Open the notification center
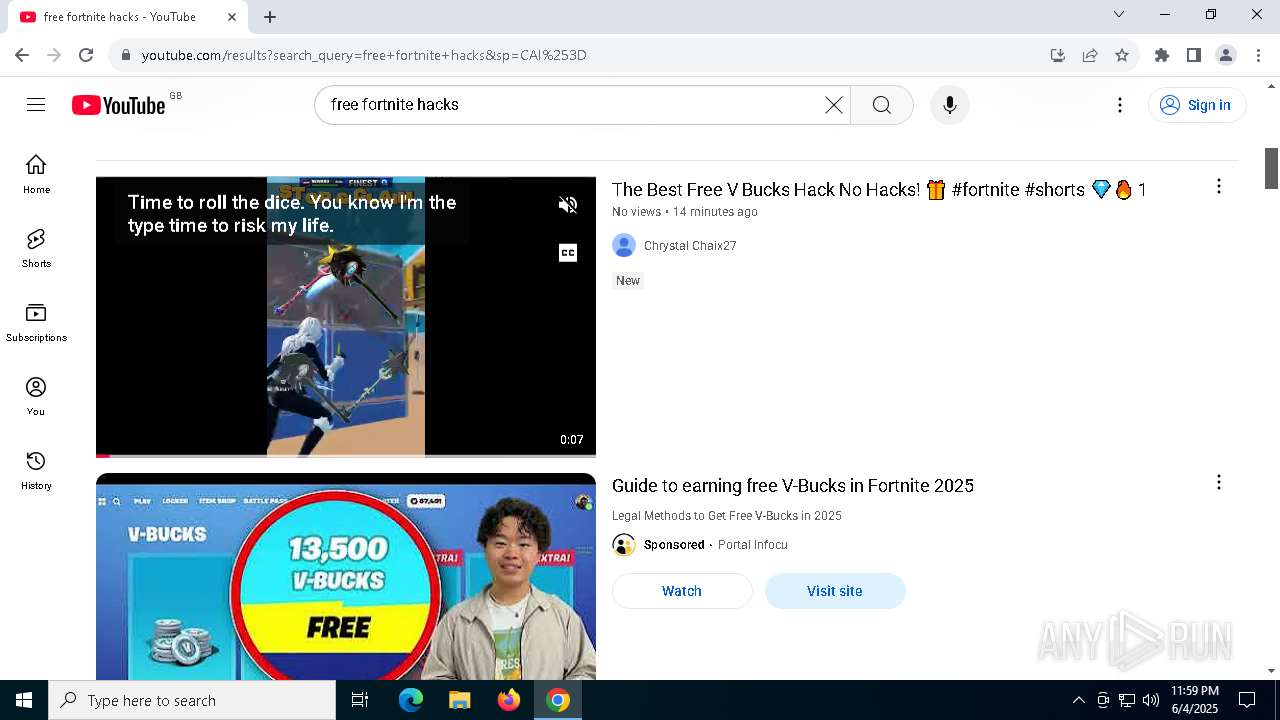This screenshot has width=1280, height=720. pos(1247,700)
